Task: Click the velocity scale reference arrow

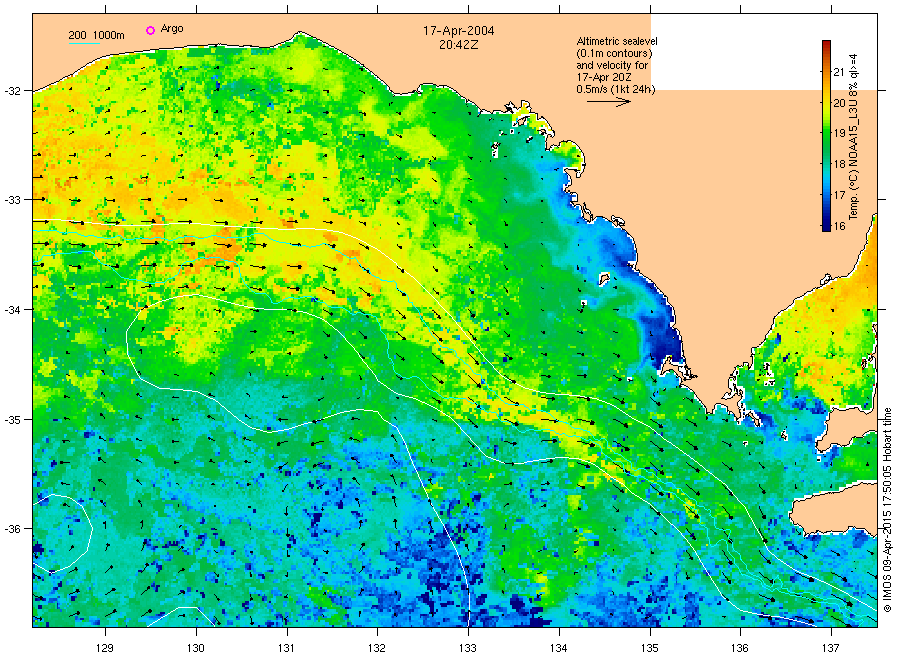Action: [608, 102]
